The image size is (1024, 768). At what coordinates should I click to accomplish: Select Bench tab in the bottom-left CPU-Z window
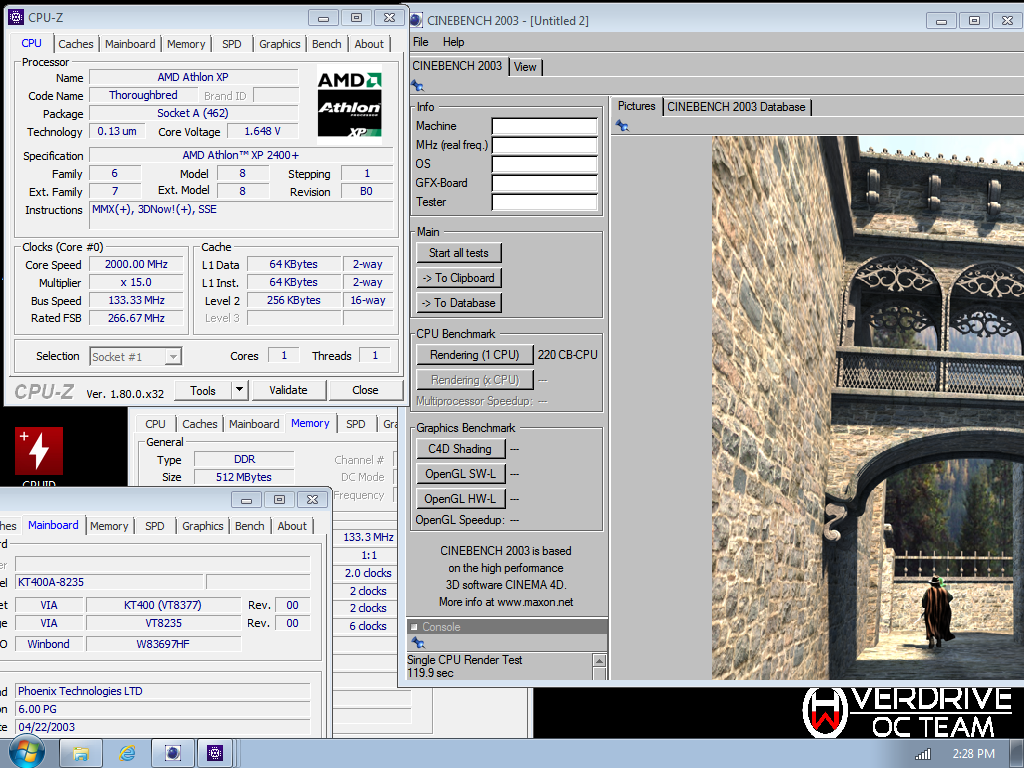(x=249, y=526)
